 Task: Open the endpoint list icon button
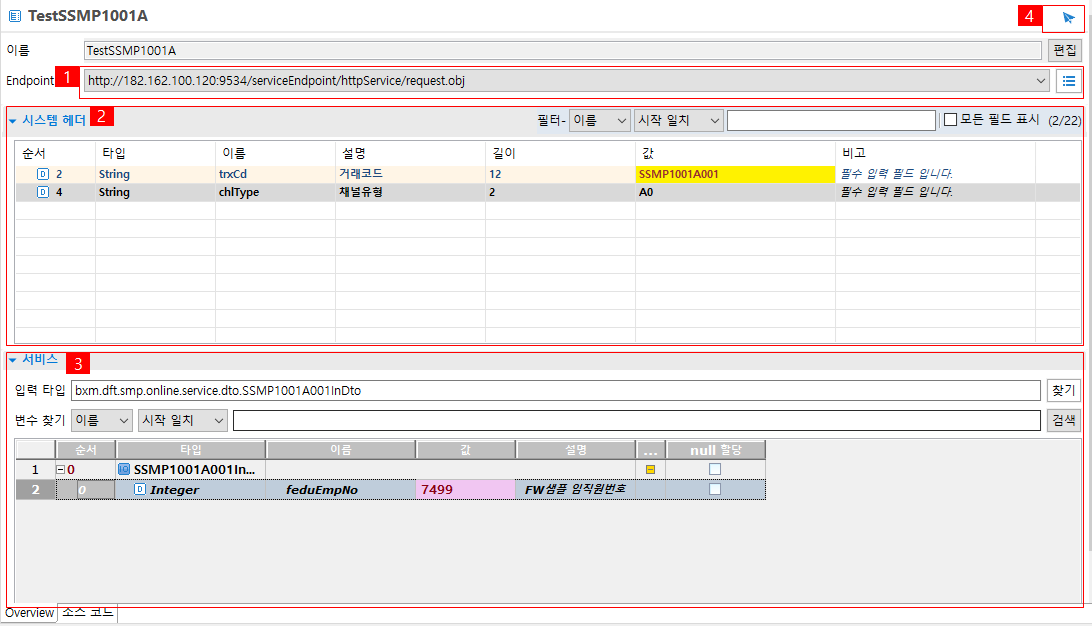click(x=1068, y=81)
